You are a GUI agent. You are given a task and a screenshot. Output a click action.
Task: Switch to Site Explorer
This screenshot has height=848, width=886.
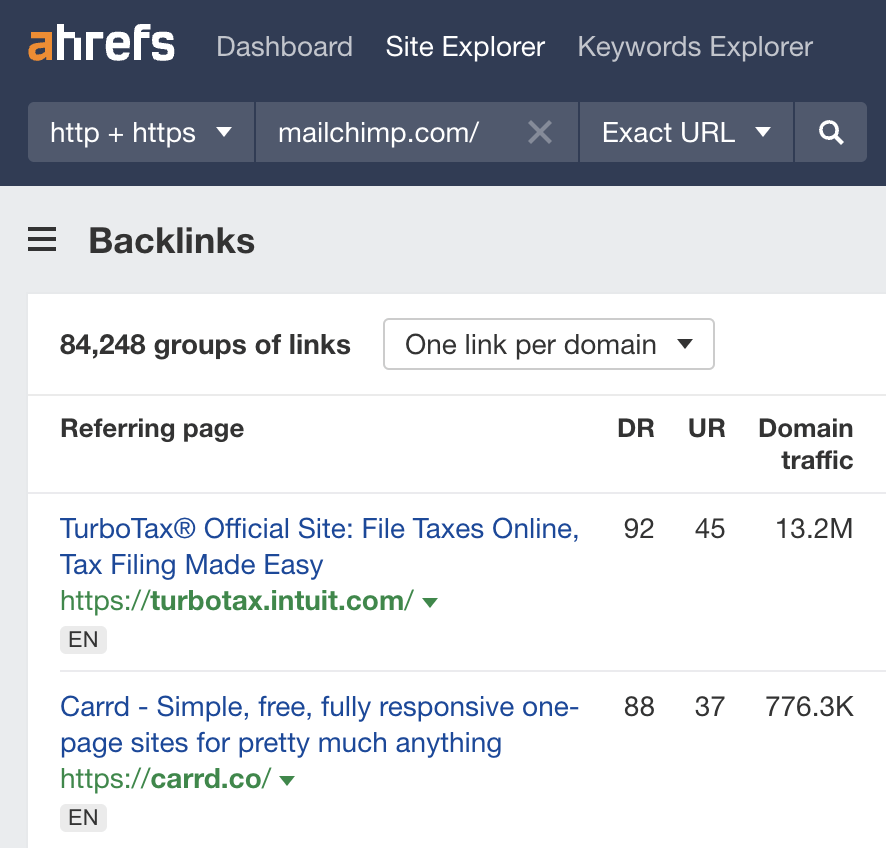464,46
